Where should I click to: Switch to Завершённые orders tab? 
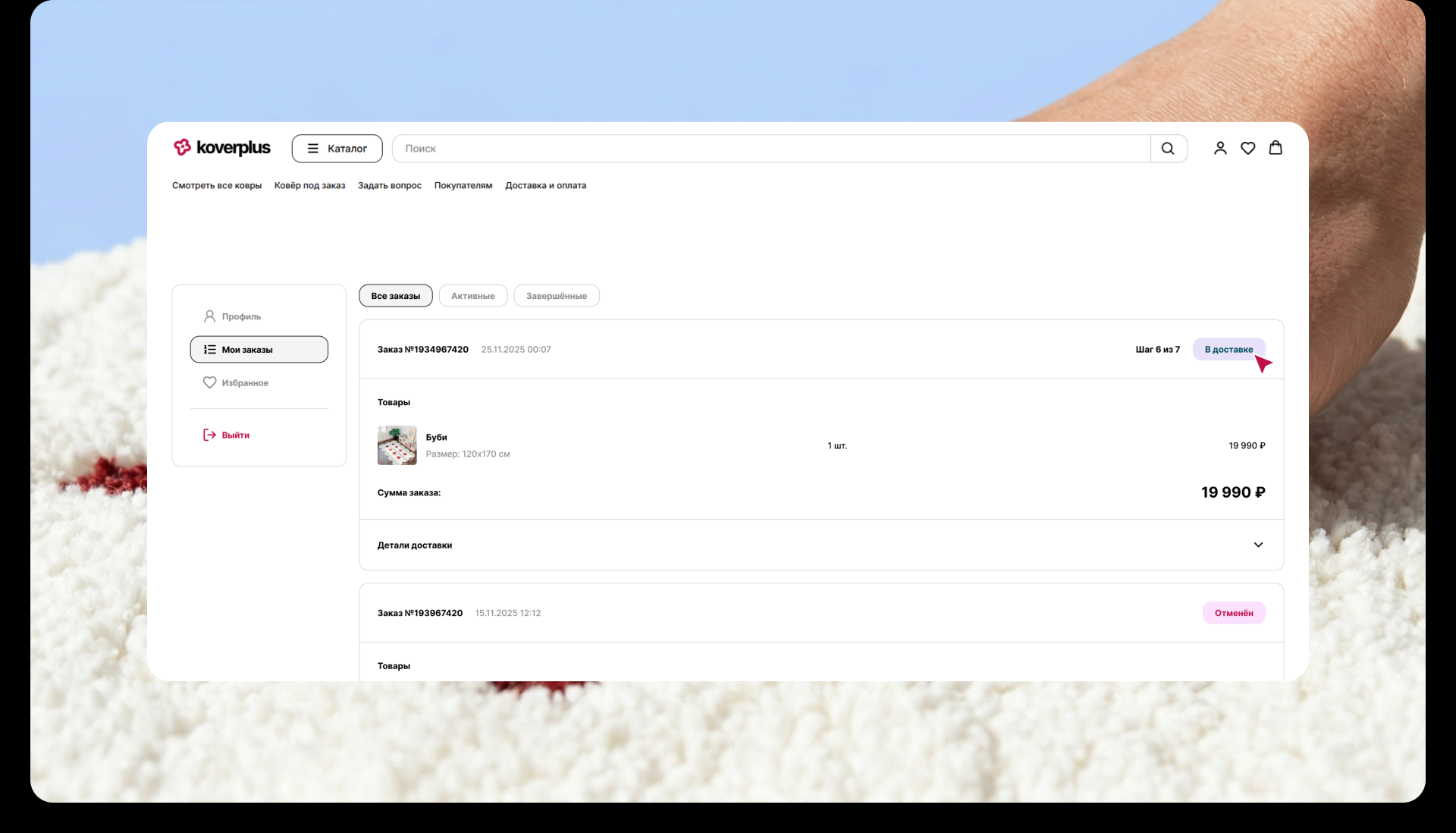pos(556,296)
